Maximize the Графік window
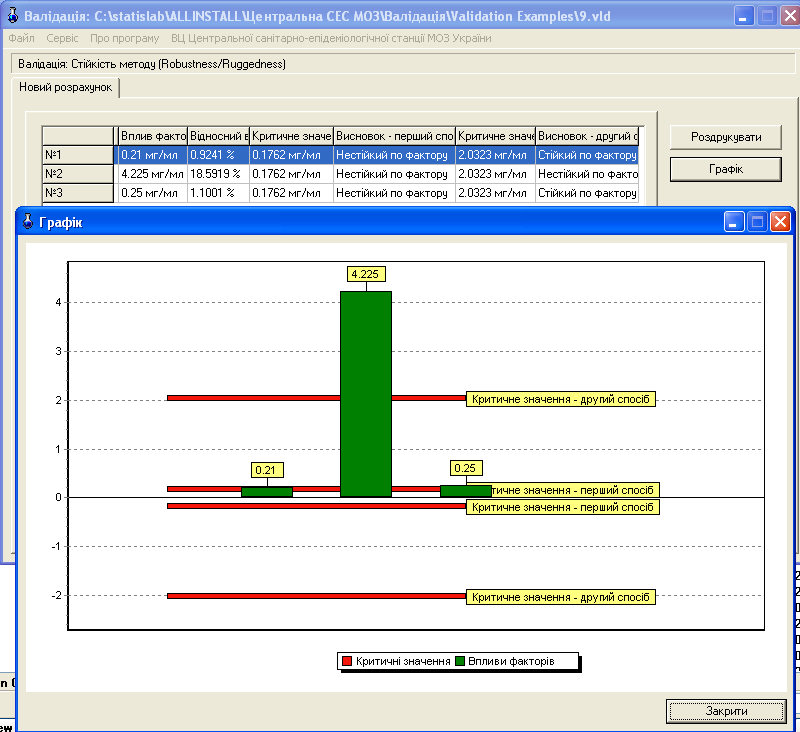The image size is (800, 732). coord(757,222)
